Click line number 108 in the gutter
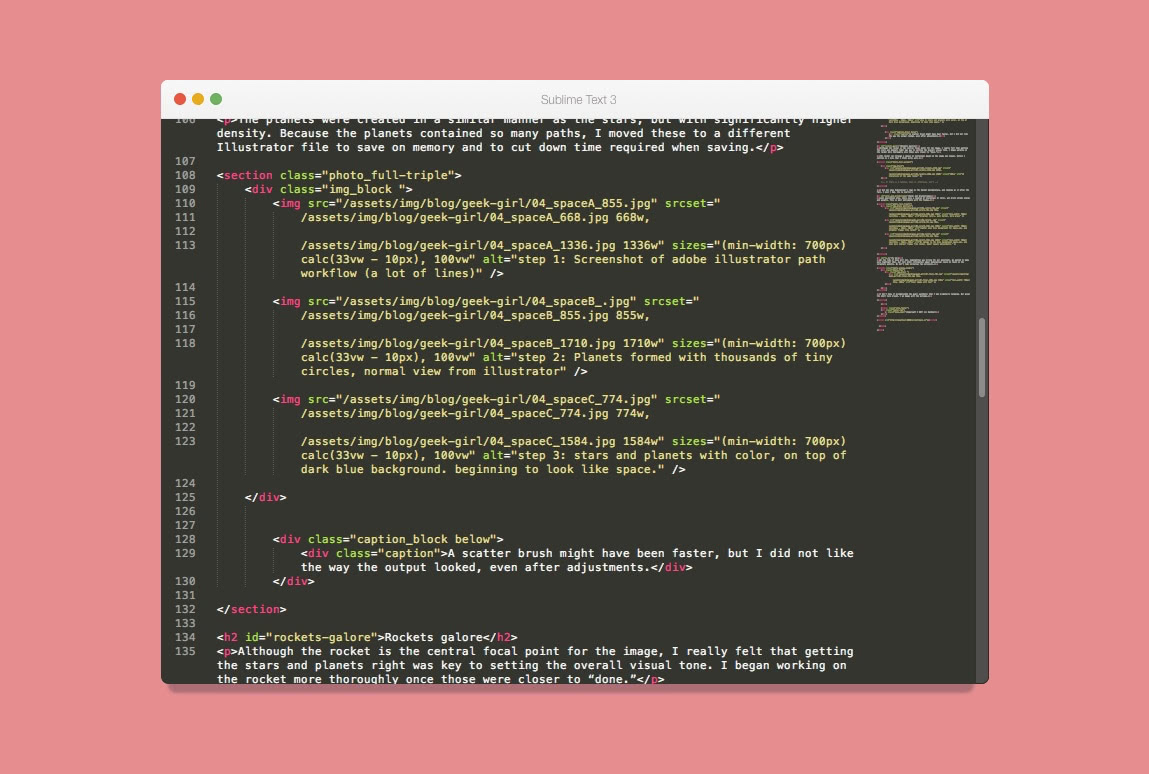This screenshot has width=1149, height=774. point(185,175)
